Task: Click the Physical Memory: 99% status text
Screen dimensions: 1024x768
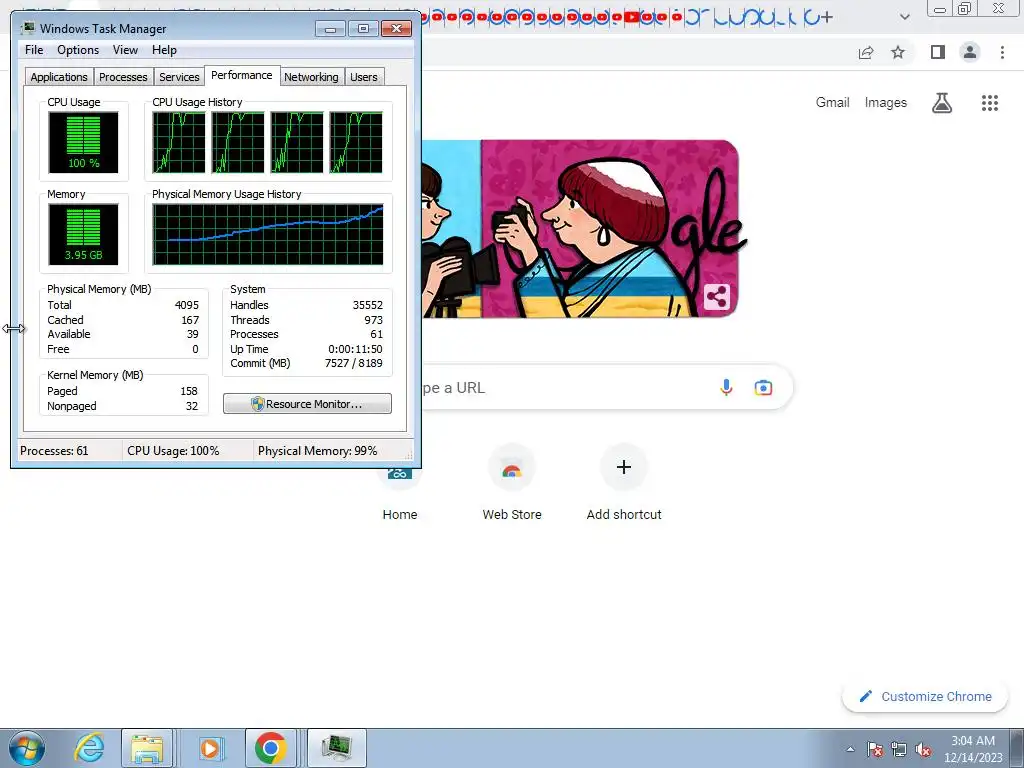Action: 317,451
